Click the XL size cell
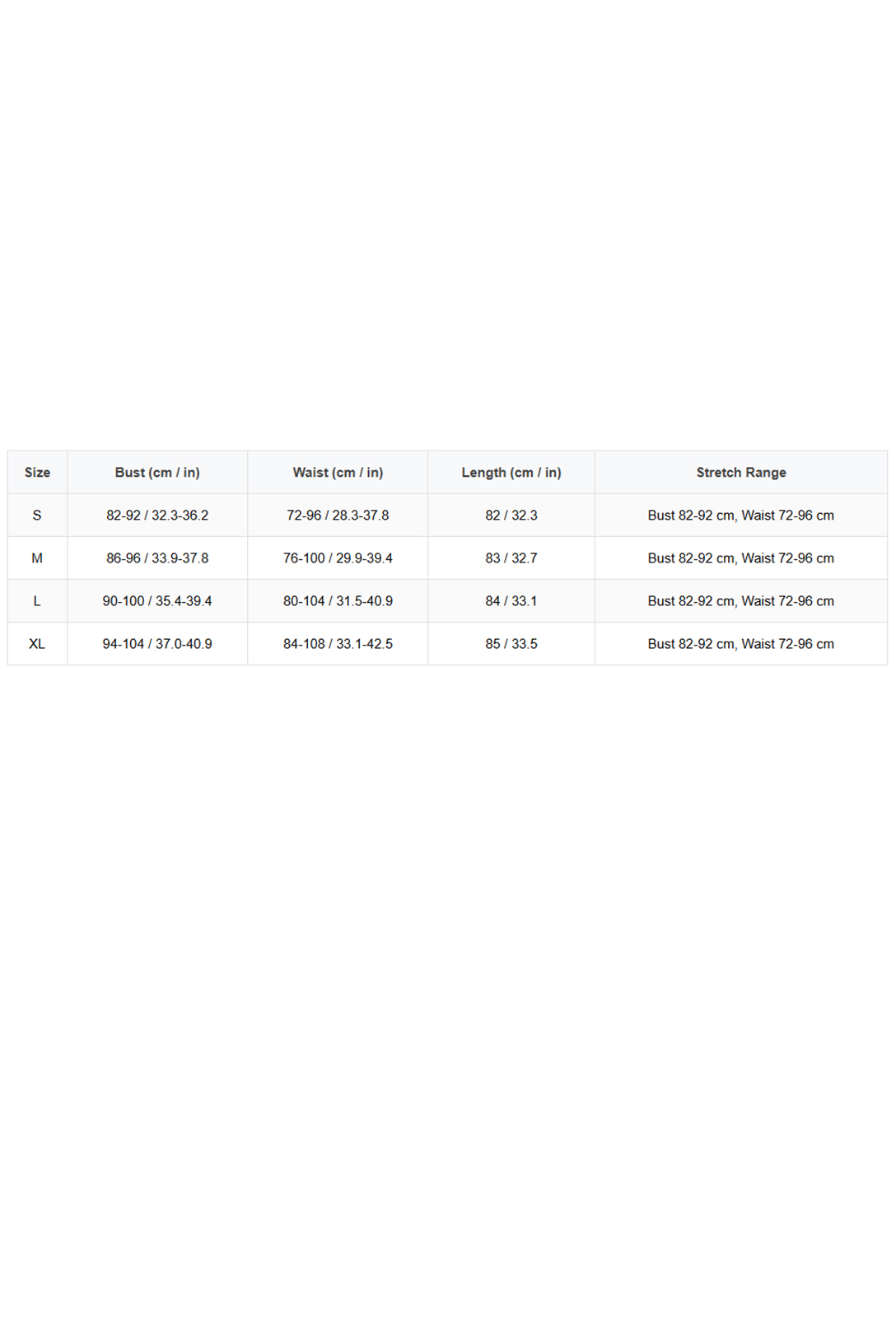 click(x=37, y=643)
